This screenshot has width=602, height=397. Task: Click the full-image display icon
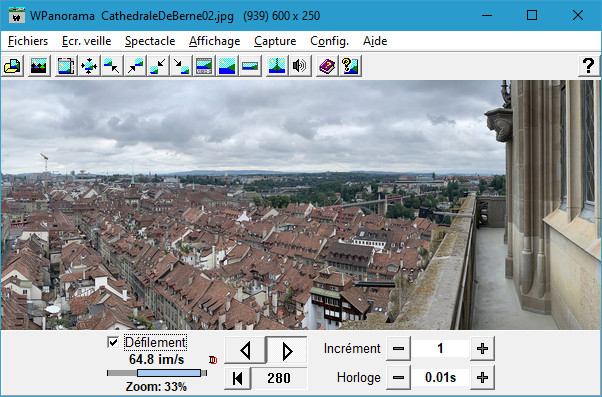[227, 66]
